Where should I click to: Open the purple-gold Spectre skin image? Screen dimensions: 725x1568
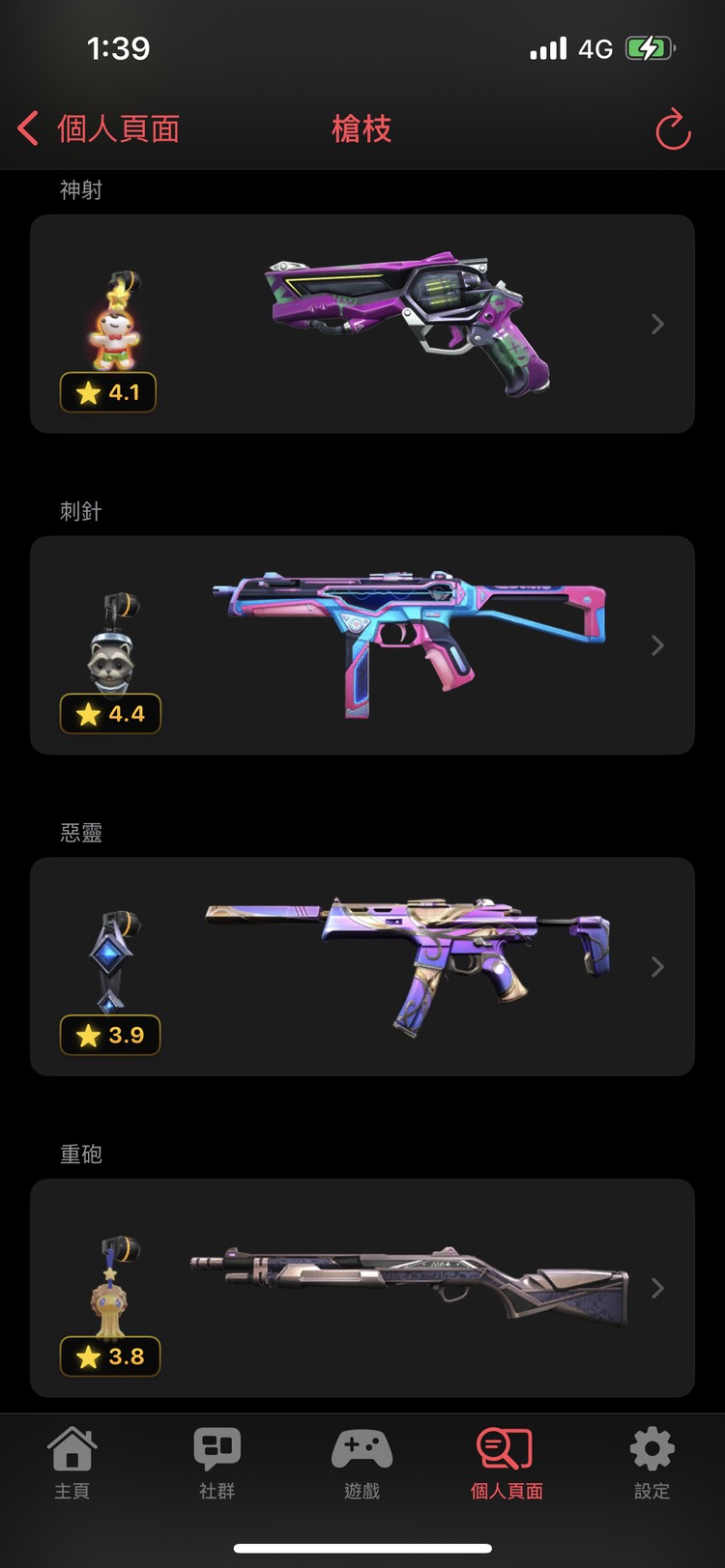408,965
